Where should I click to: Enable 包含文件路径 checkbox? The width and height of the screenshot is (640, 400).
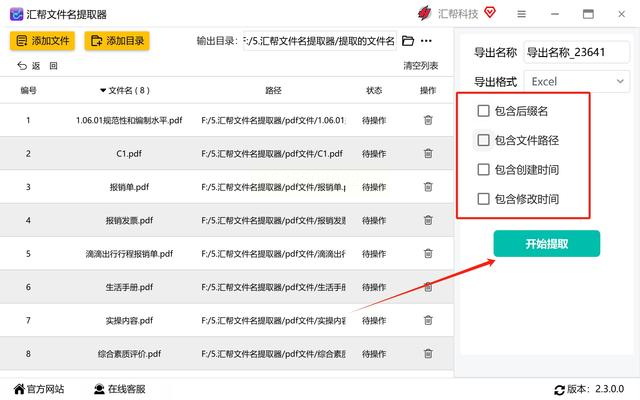(x=483, y=140)
